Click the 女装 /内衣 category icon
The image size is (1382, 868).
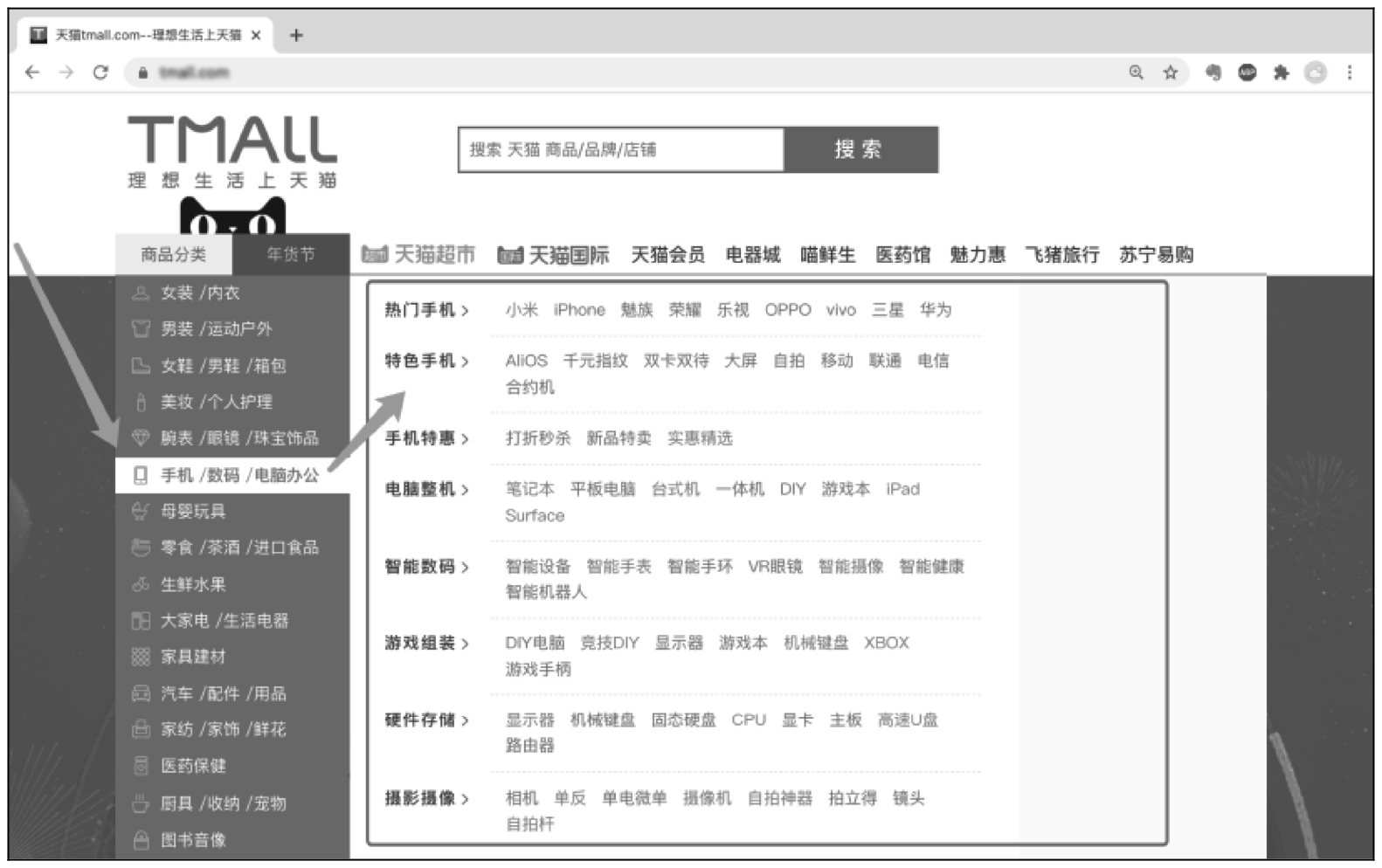pos(141,293)
